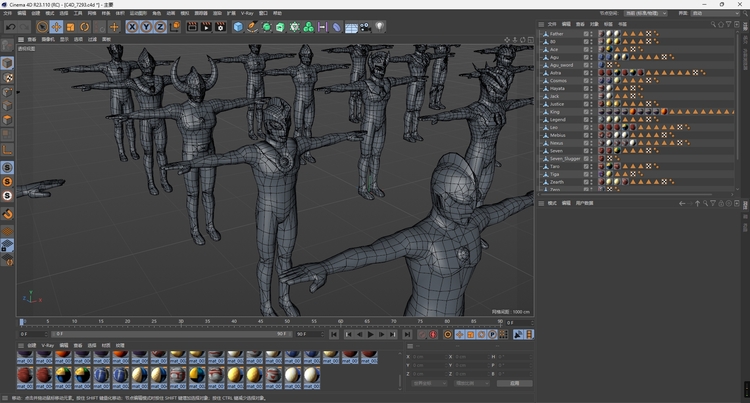
Task: Click the viewport rotate camera navigation icon
Action: pyautogui.click(x=522, y=40)
